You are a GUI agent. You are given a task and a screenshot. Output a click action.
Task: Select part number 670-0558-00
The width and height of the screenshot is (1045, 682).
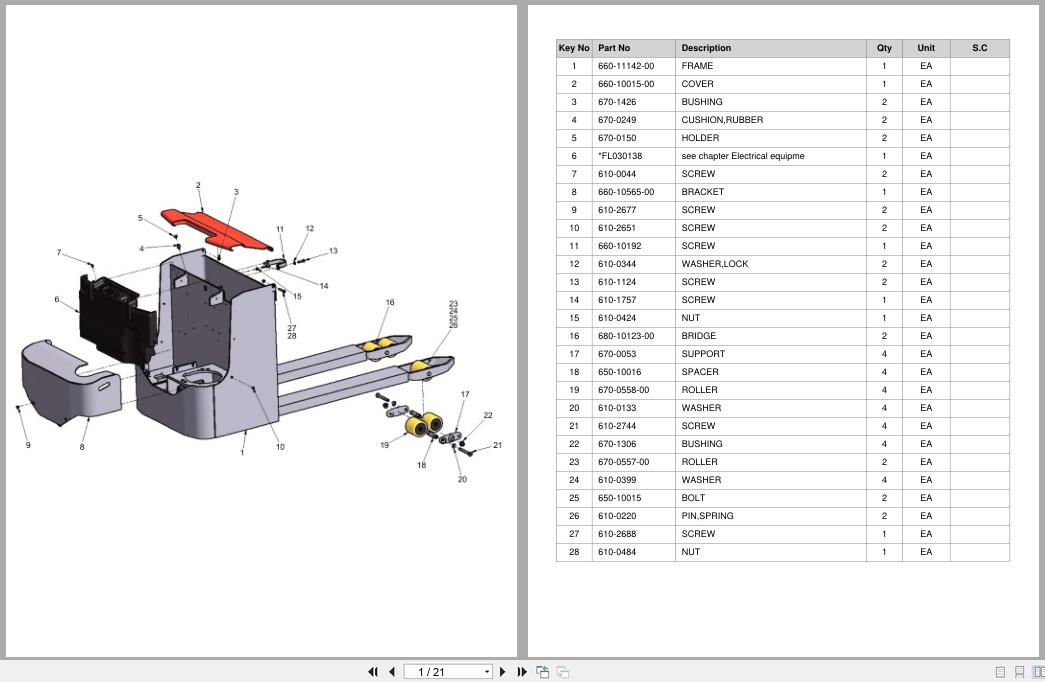(x=624, y=390)
